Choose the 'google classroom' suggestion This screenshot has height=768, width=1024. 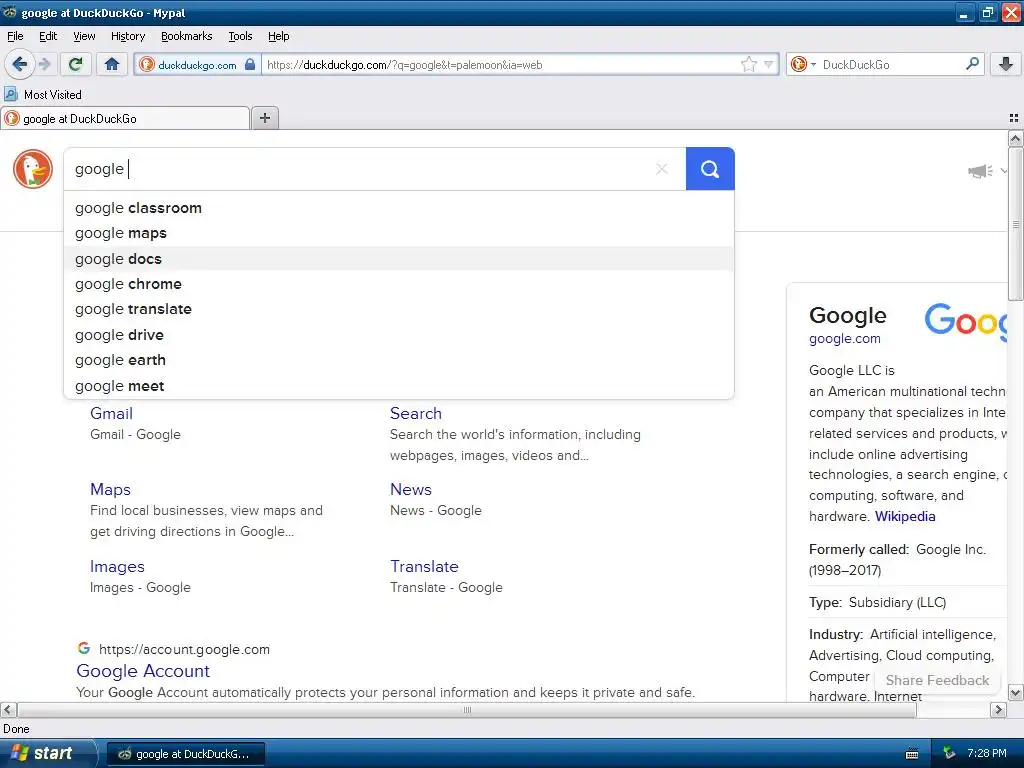click(398, 208)
